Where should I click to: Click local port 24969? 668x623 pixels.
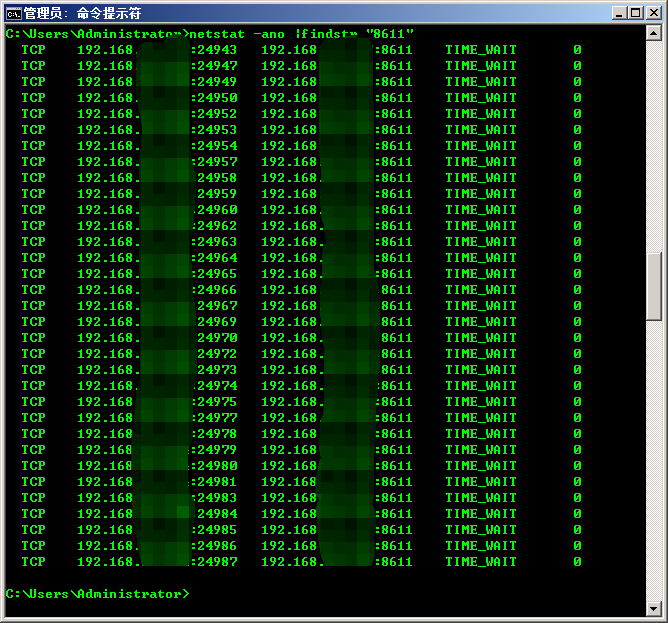pos(217,322)
